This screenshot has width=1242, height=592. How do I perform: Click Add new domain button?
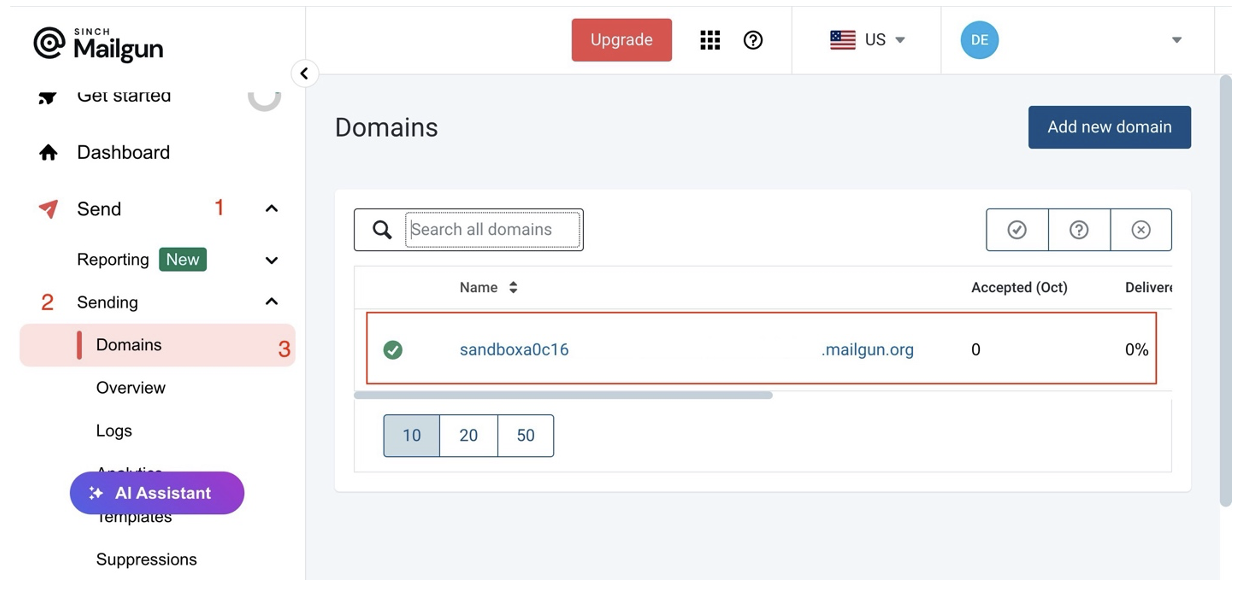[x=1109, y=127]
